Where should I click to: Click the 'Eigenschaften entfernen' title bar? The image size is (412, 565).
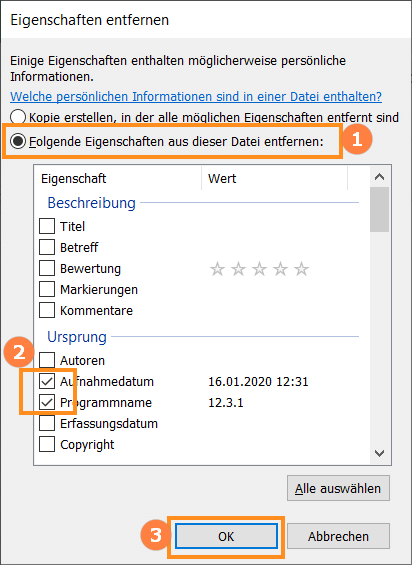(206, 19)
